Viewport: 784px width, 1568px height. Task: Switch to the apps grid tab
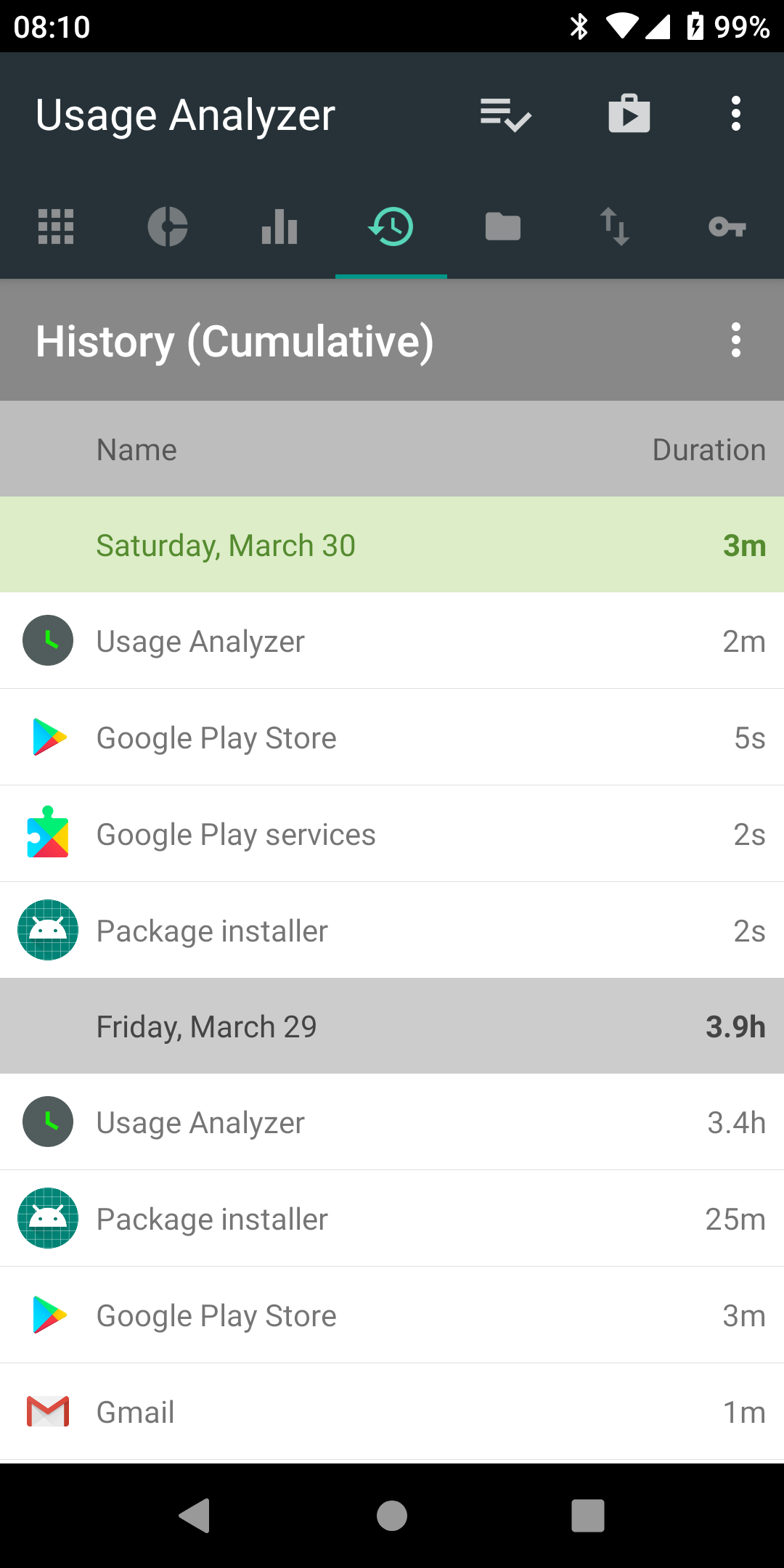(x=56, y=227)
